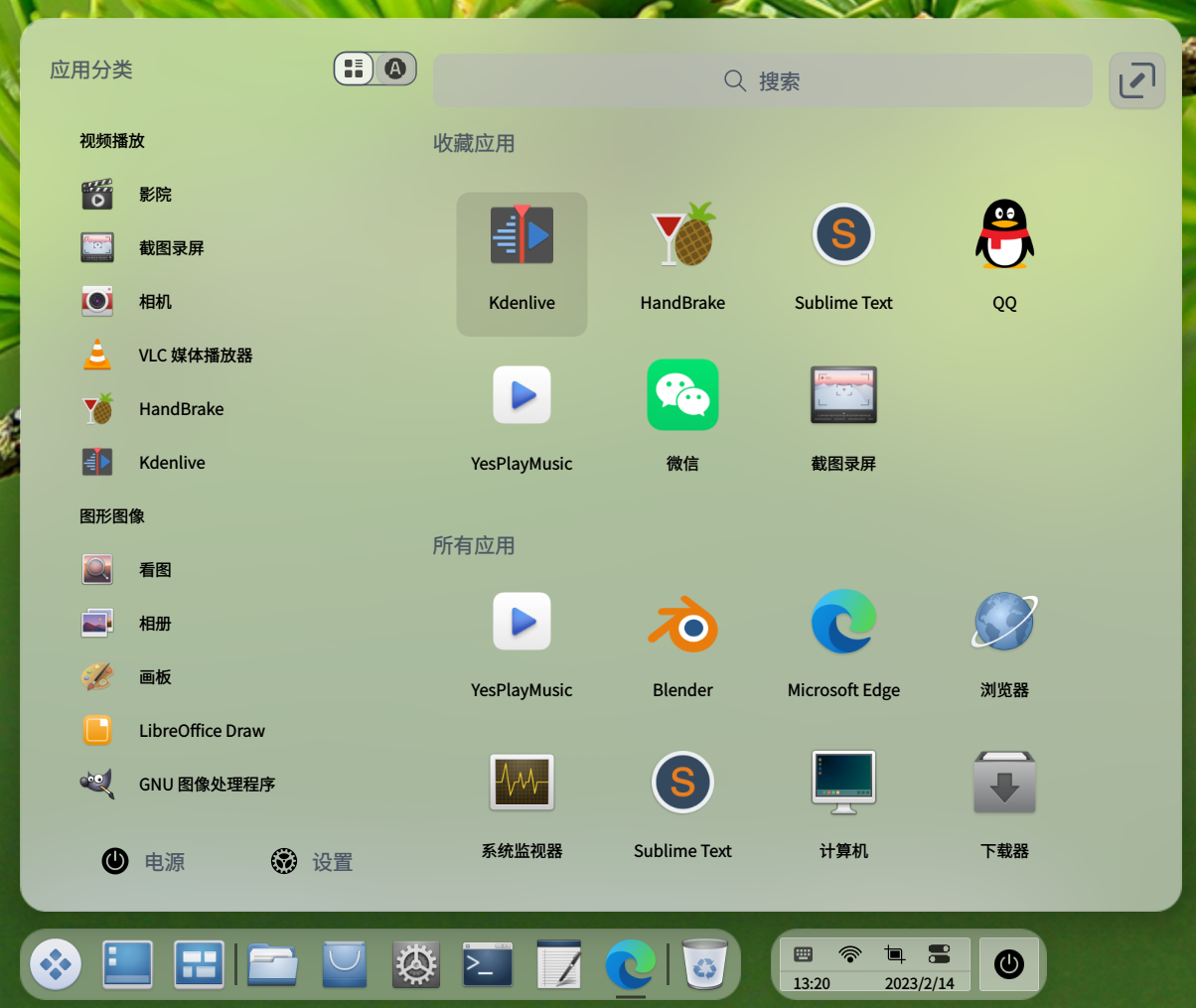Click the 搜索 search field
The width and height of the screenshot is (1196, 1008).
click(x=762, y=80)
